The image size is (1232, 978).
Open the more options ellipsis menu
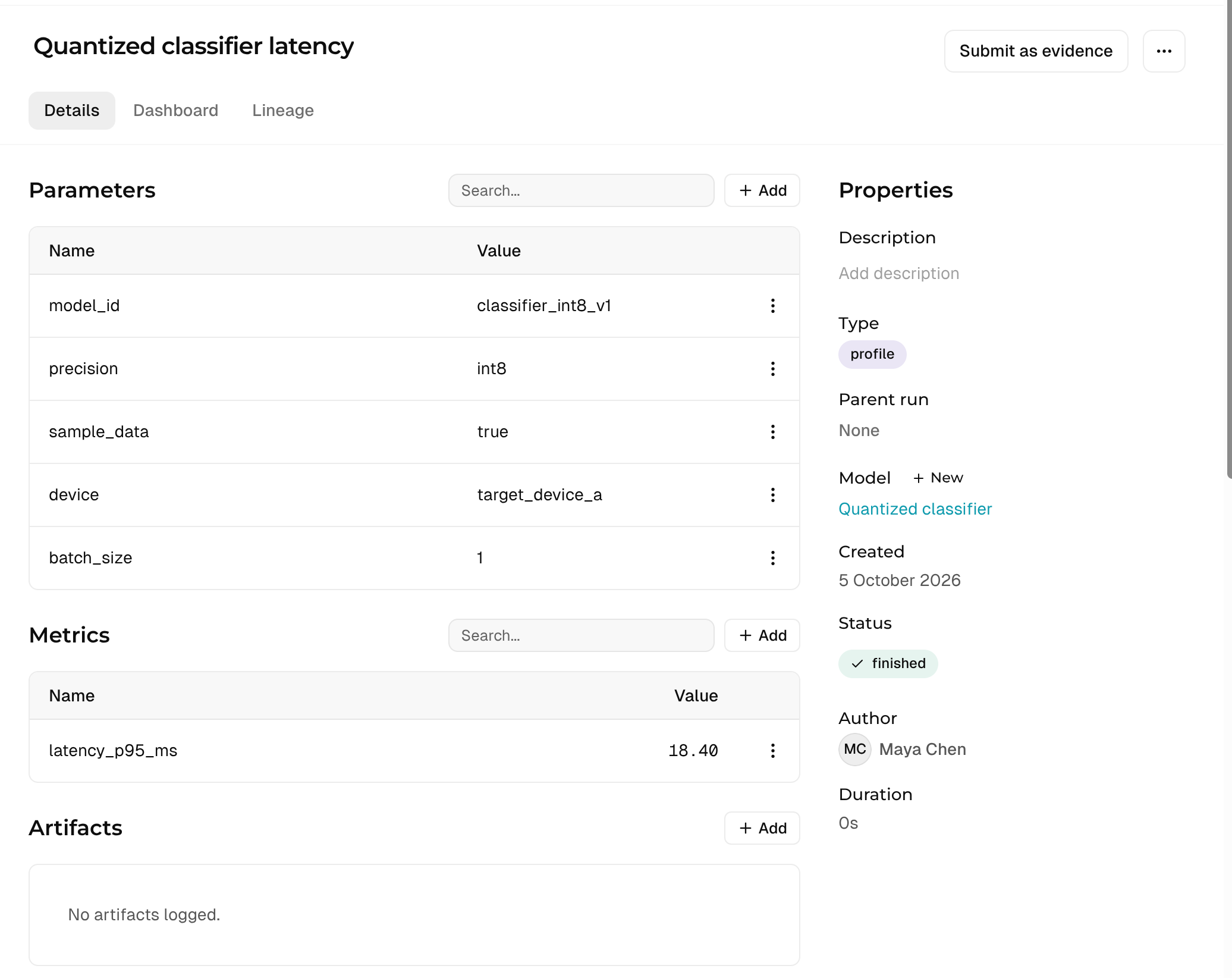1164,51
